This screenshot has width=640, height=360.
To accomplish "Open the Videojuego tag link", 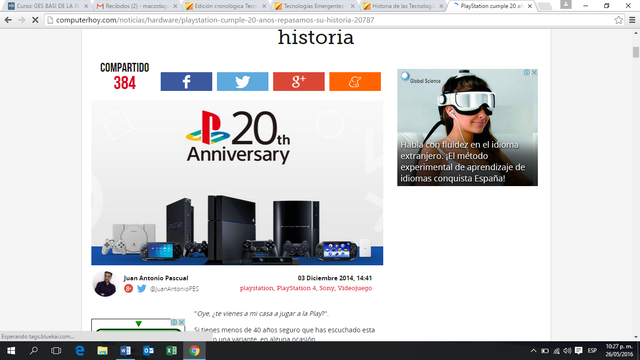I will [355, 288].
